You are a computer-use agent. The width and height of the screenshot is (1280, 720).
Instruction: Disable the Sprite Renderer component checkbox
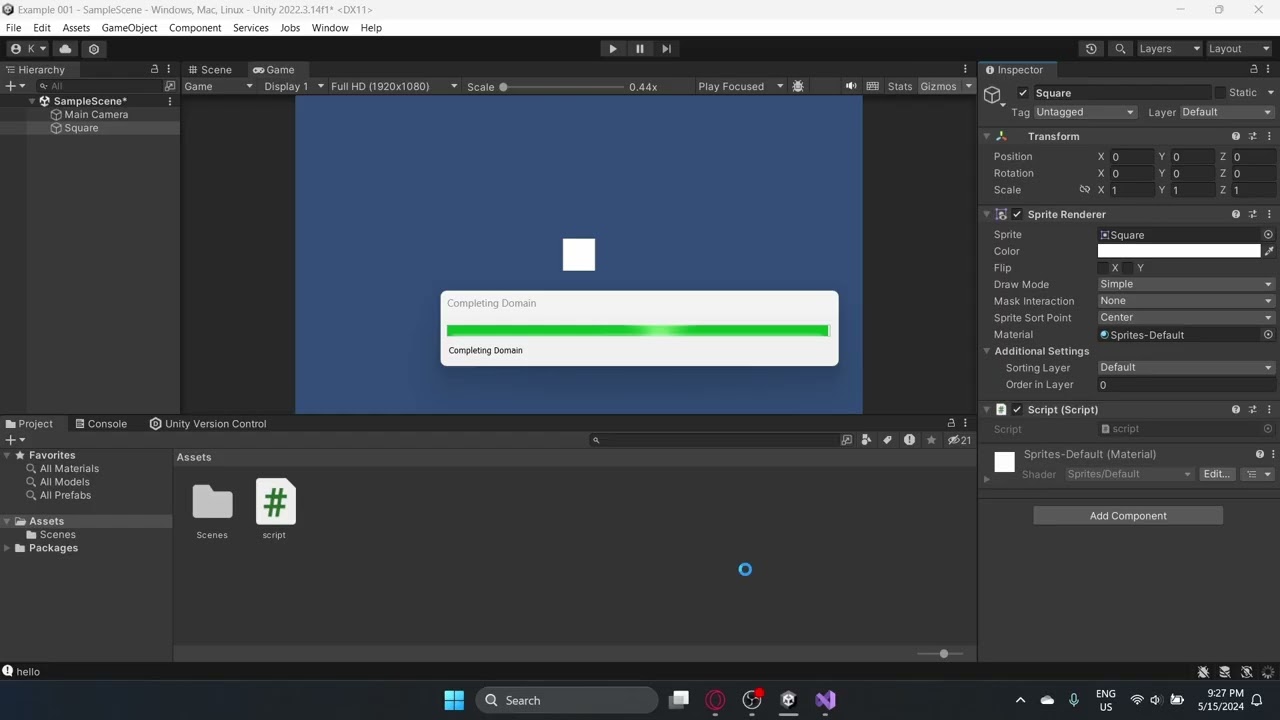tap(1017, 214)
